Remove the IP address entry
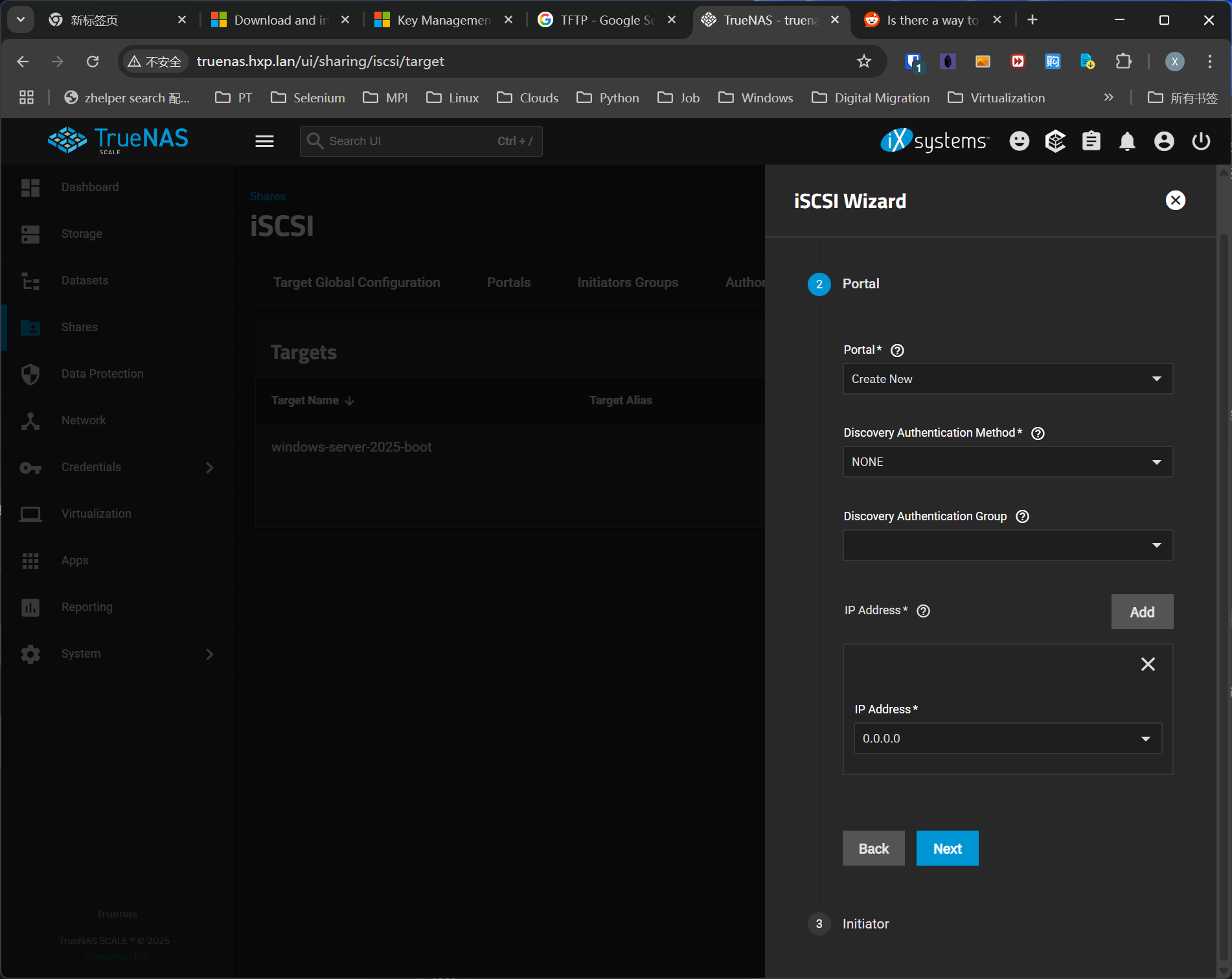The width and height of the screenshot is (1232, 979). tap(1148, 664)
